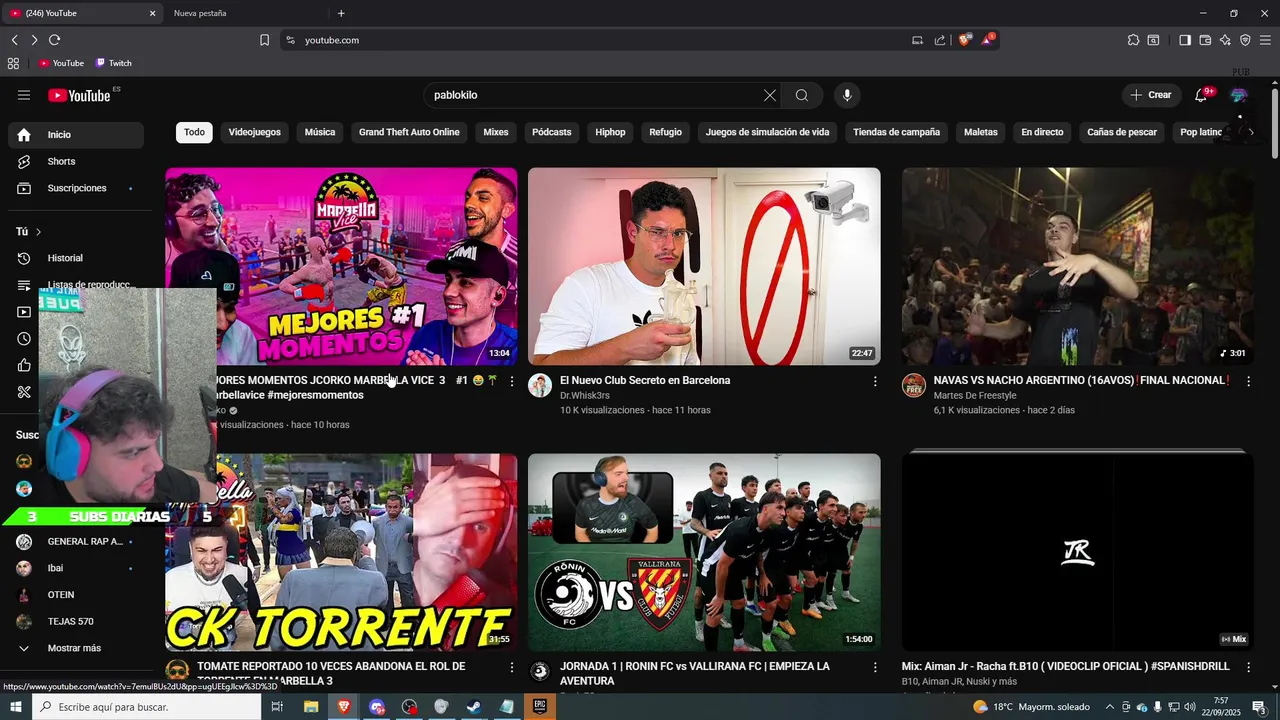Toggle the Brave sidebar panel icon
The height and width of the screenshot is (720, 1280).
pos(1185,40)
